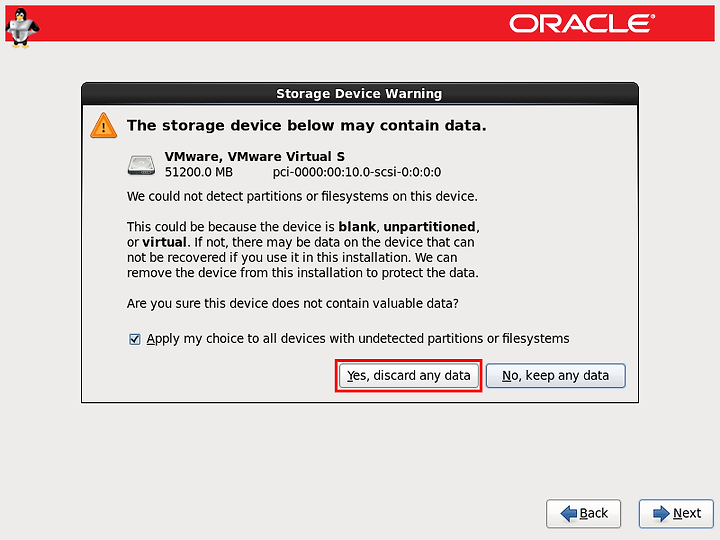Click the Storage Device Warning title bar
The height and width of the screenshot is (540, 720).
pyautogui.click(x=360, y=94)
